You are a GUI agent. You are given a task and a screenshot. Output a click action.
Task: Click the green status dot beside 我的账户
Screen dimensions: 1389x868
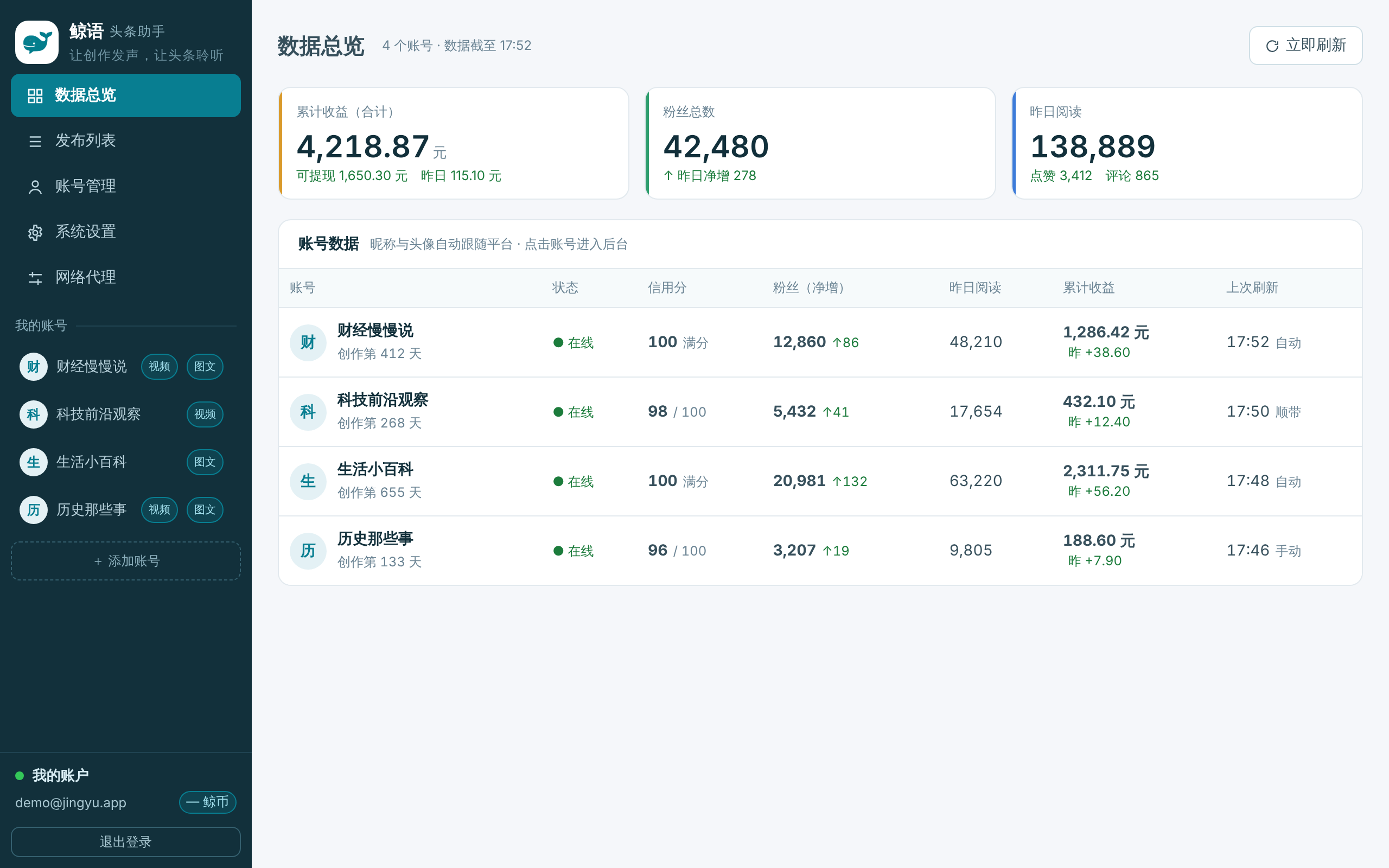point(20,776)
